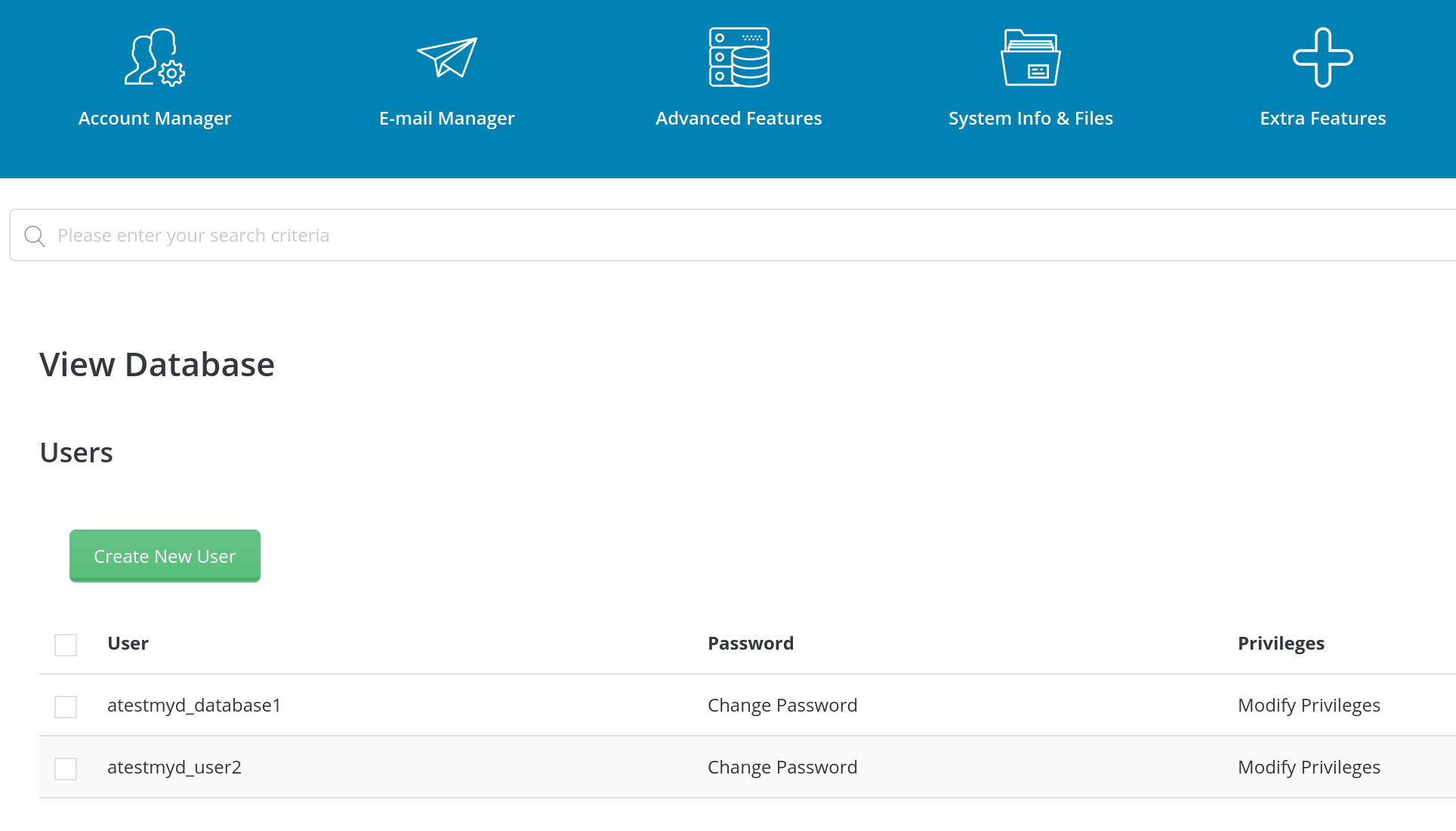Image resolution: width=1456 pixels, height=831 pixels.
Task: Click the magnifier icon in search bar
Action: 35,236
